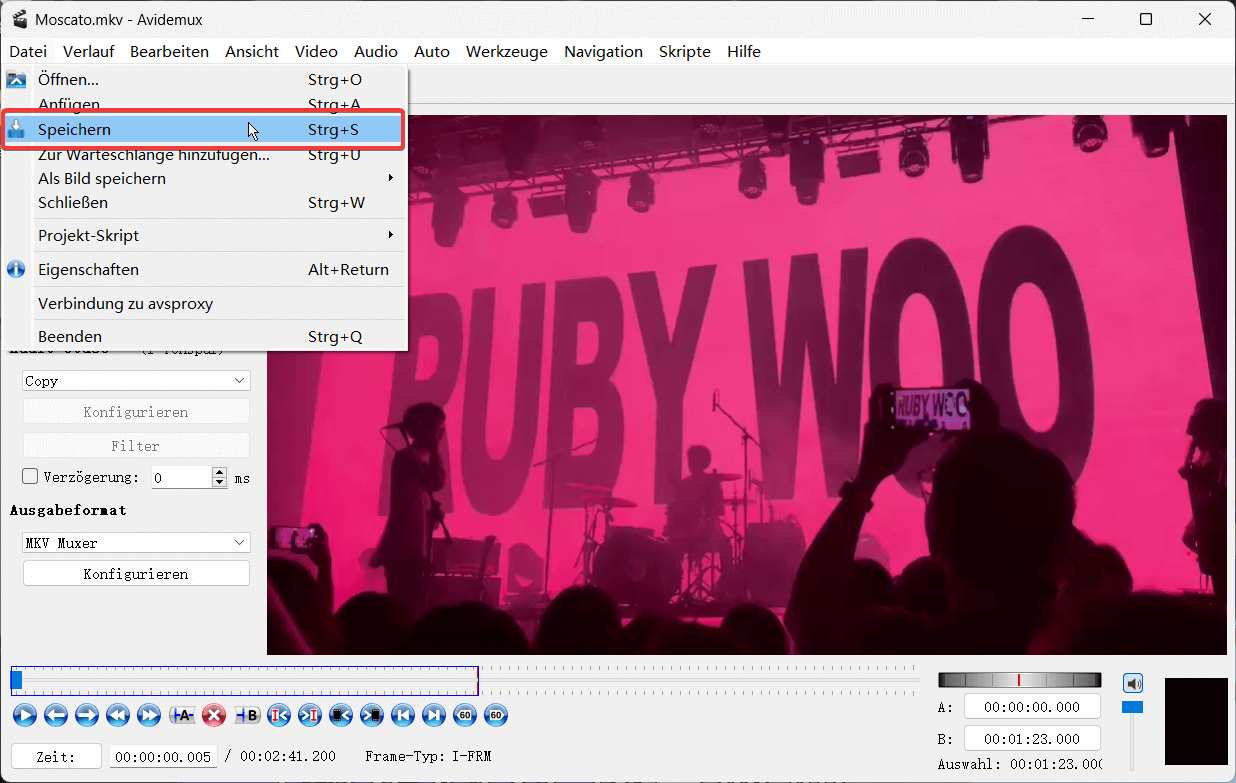Click the Avidemux clapperboard icon in title bar

pyautogui.click(x=18, y=19)
